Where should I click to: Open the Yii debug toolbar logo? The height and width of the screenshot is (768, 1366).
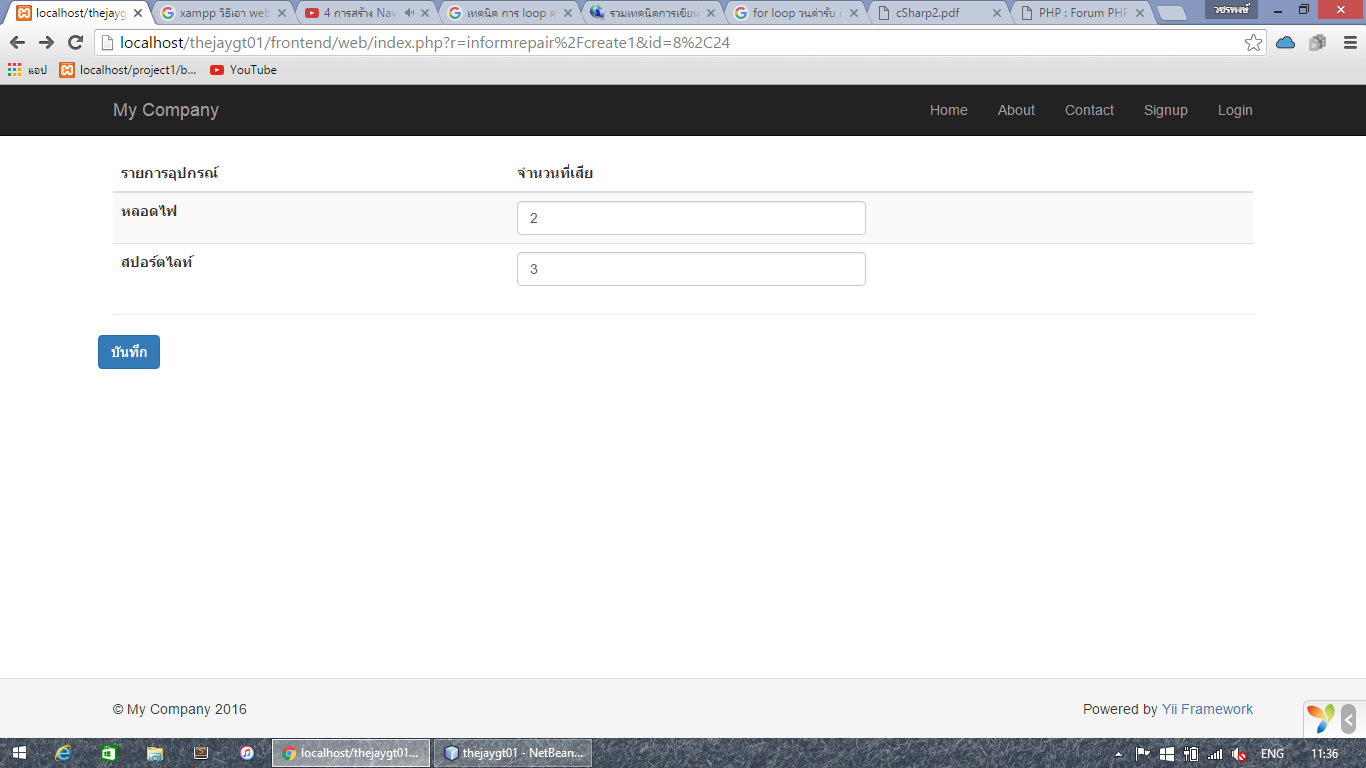pyautogui.click(x=1321, y=718)
